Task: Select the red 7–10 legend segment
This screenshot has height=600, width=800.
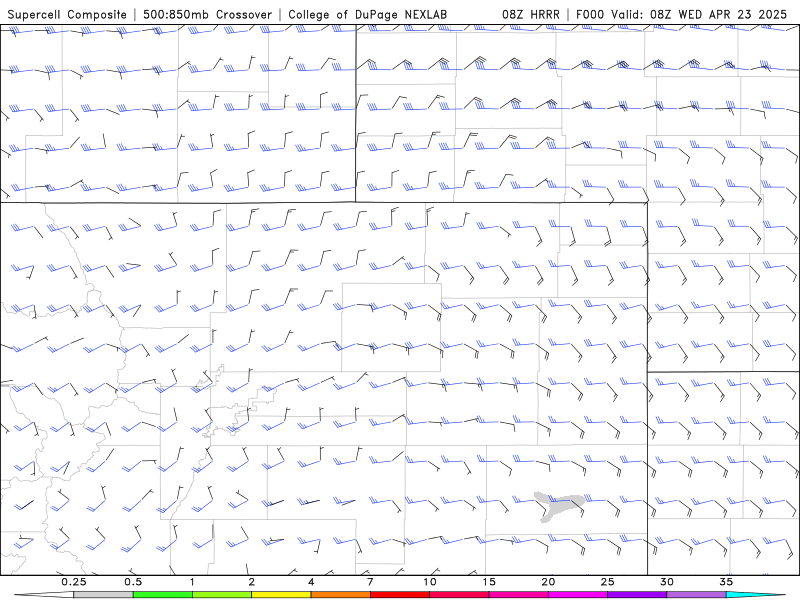Action: pos(399,595)
